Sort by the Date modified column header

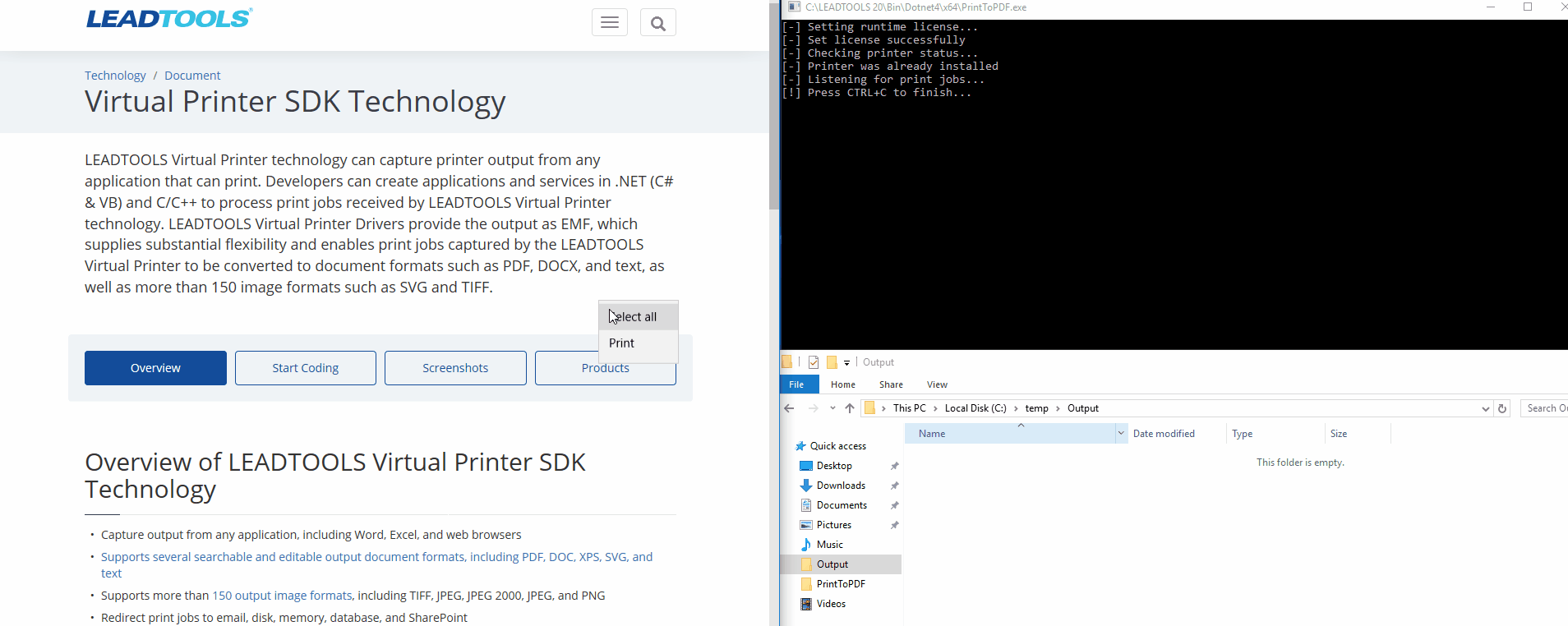tap(1176, 434)
